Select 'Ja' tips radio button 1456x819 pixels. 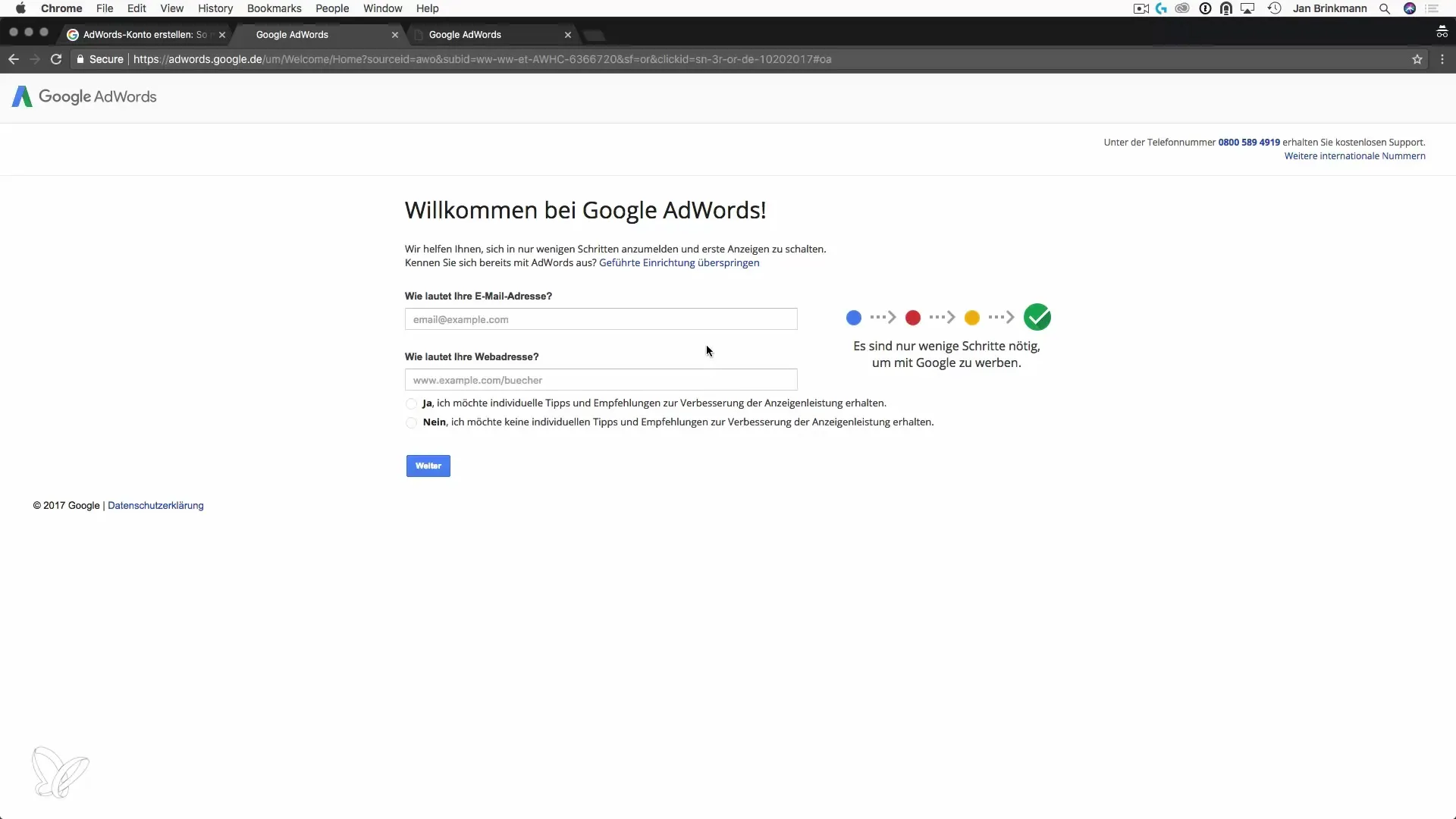(x=411, y=403)
